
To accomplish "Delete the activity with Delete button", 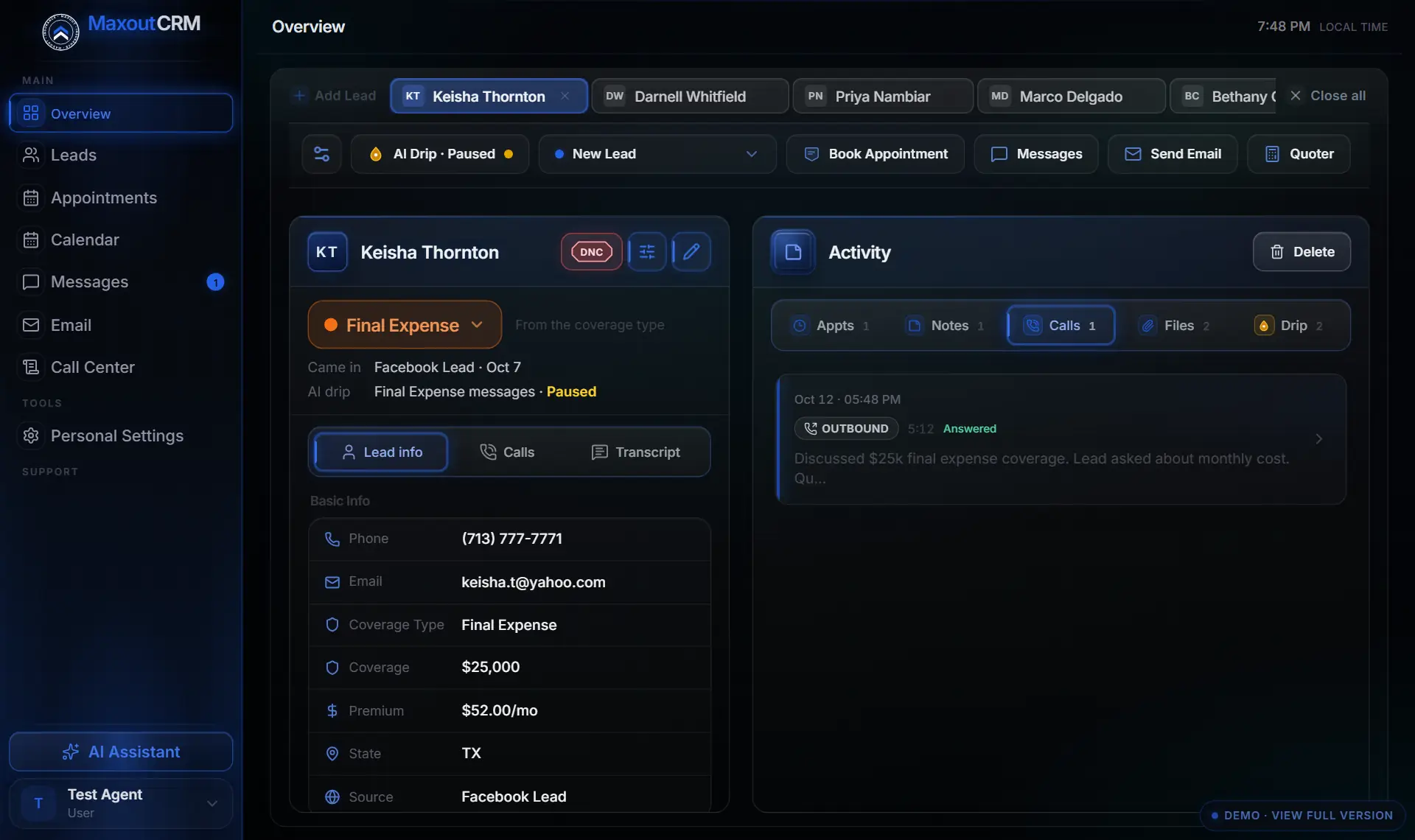I will [1302, 252].
